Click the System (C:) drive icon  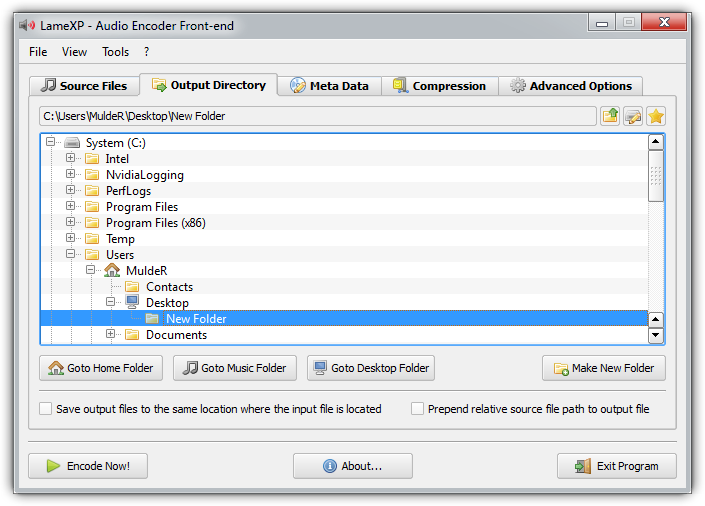[72, 143]
